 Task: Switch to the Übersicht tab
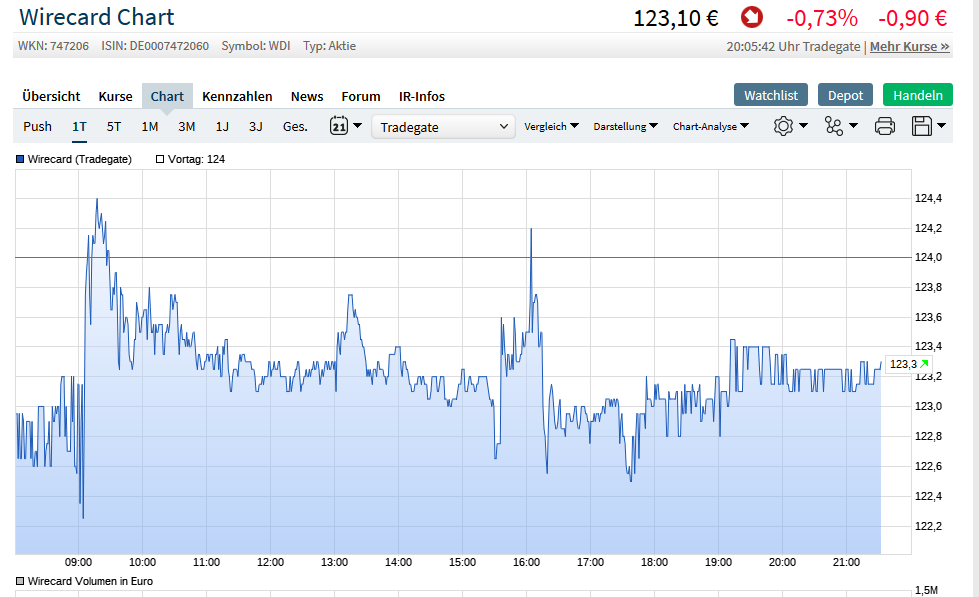coord(51,96)
